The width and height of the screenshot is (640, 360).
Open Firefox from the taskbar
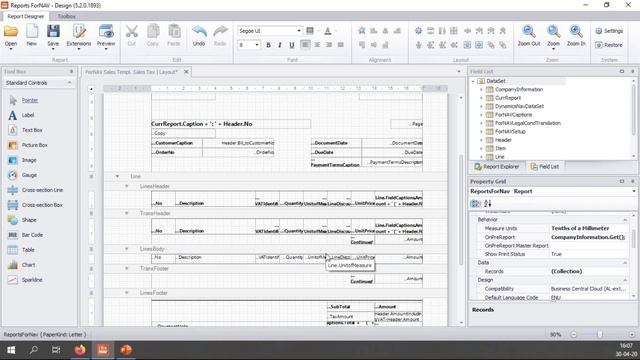pyautogui.click(x=80, y=350)
